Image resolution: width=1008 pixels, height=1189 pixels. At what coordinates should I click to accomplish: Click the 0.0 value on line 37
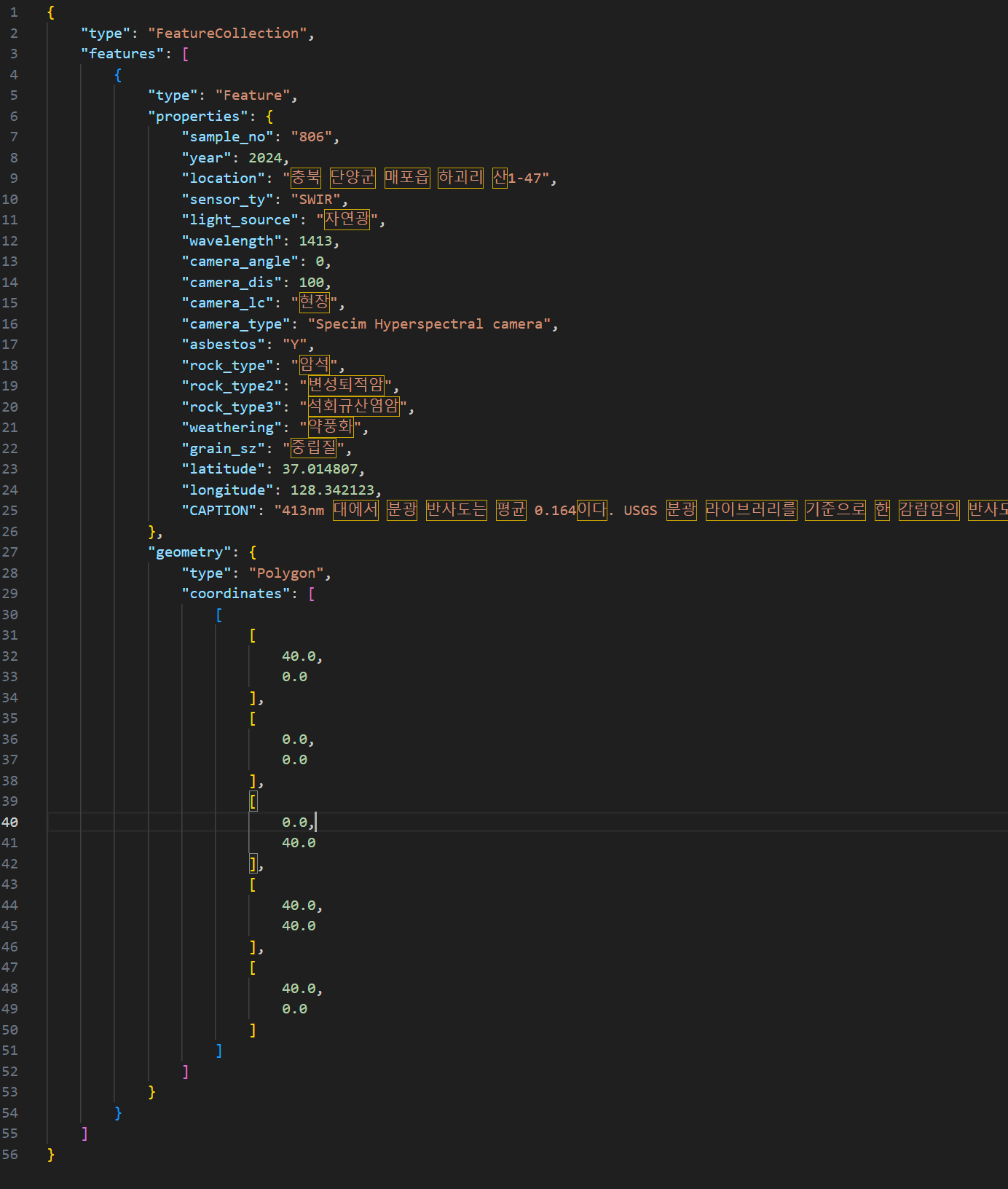pyautogui.click(x=294, y=759)
